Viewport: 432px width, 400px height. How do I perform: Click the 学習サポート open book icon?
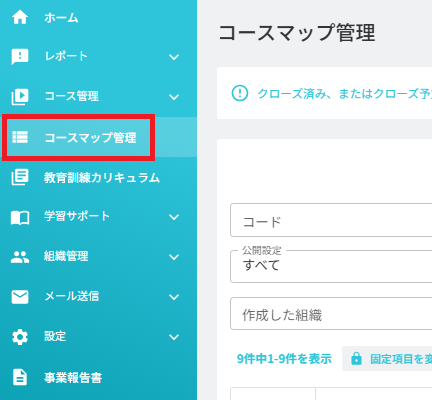[x=20, y=218]
